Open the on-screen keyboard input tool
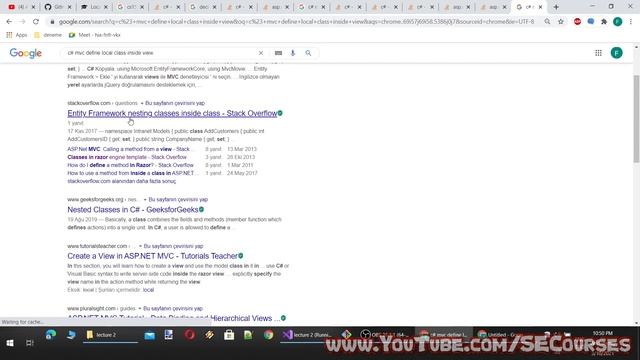 (278, 53)
